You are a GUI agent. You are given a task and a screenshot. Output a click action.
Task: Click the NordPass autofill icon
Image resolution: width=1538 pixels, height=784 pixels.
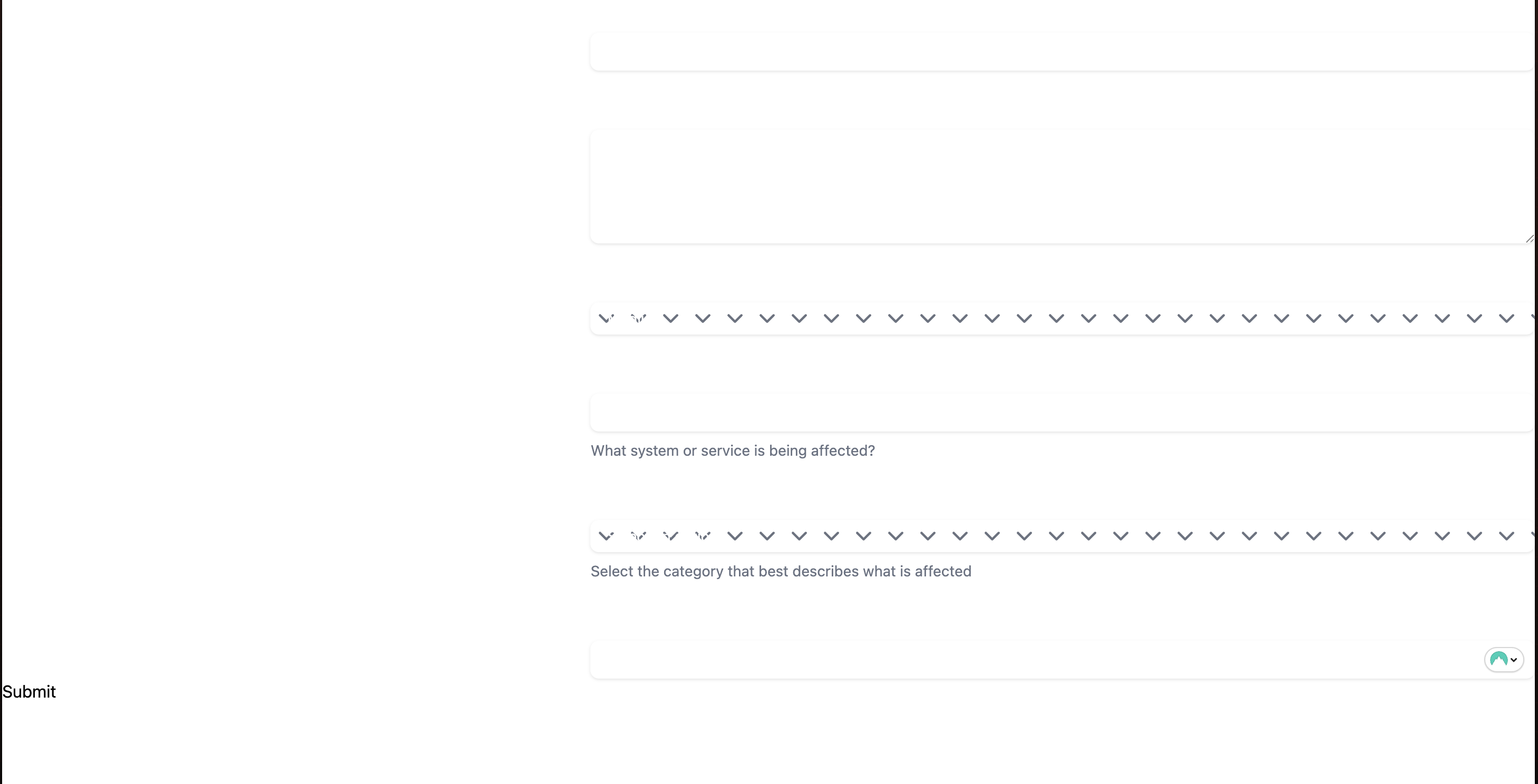click(x=1498, y=659)
